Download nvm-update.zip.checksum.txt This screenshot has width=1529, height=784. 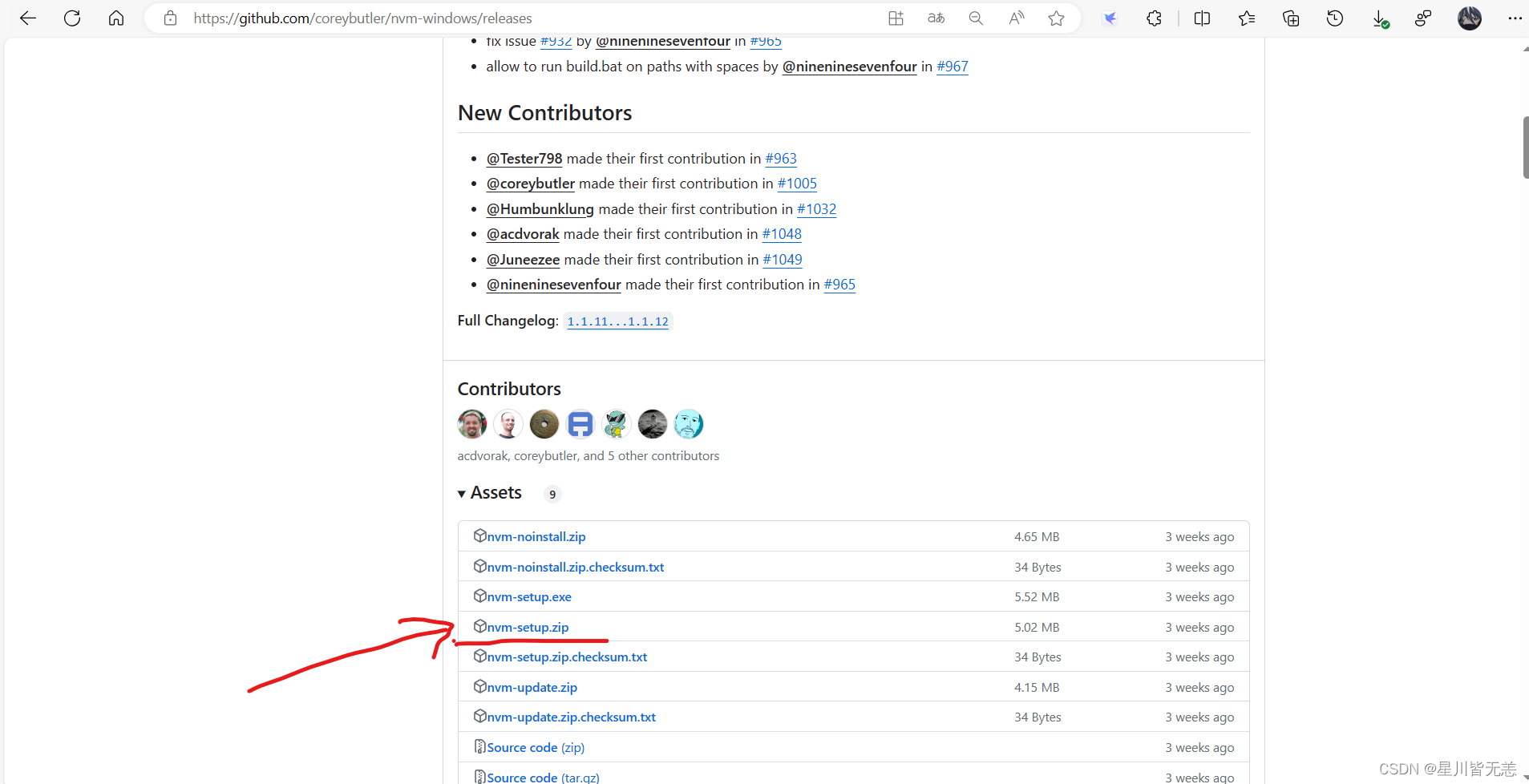(572, 717)
